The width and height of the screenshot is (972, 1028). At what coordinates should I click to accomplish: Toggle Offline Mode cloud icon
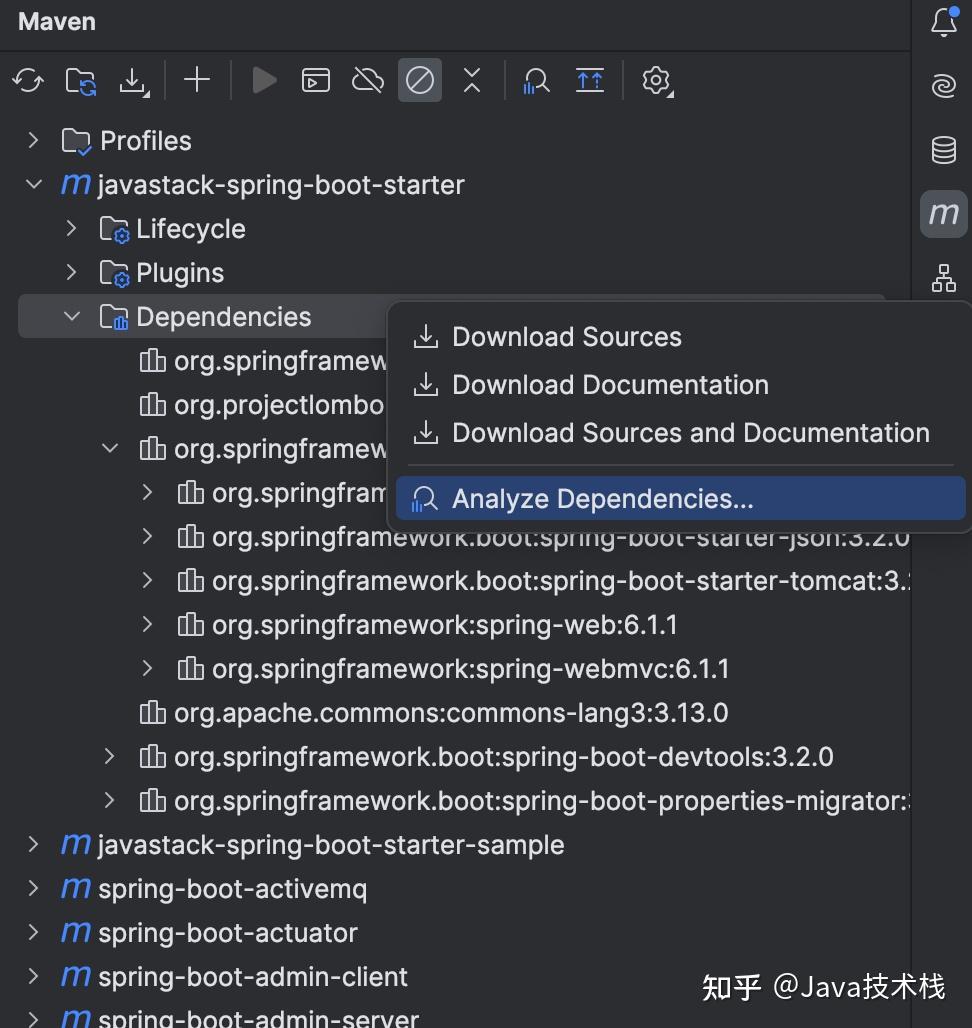click(x=368, y=80)
